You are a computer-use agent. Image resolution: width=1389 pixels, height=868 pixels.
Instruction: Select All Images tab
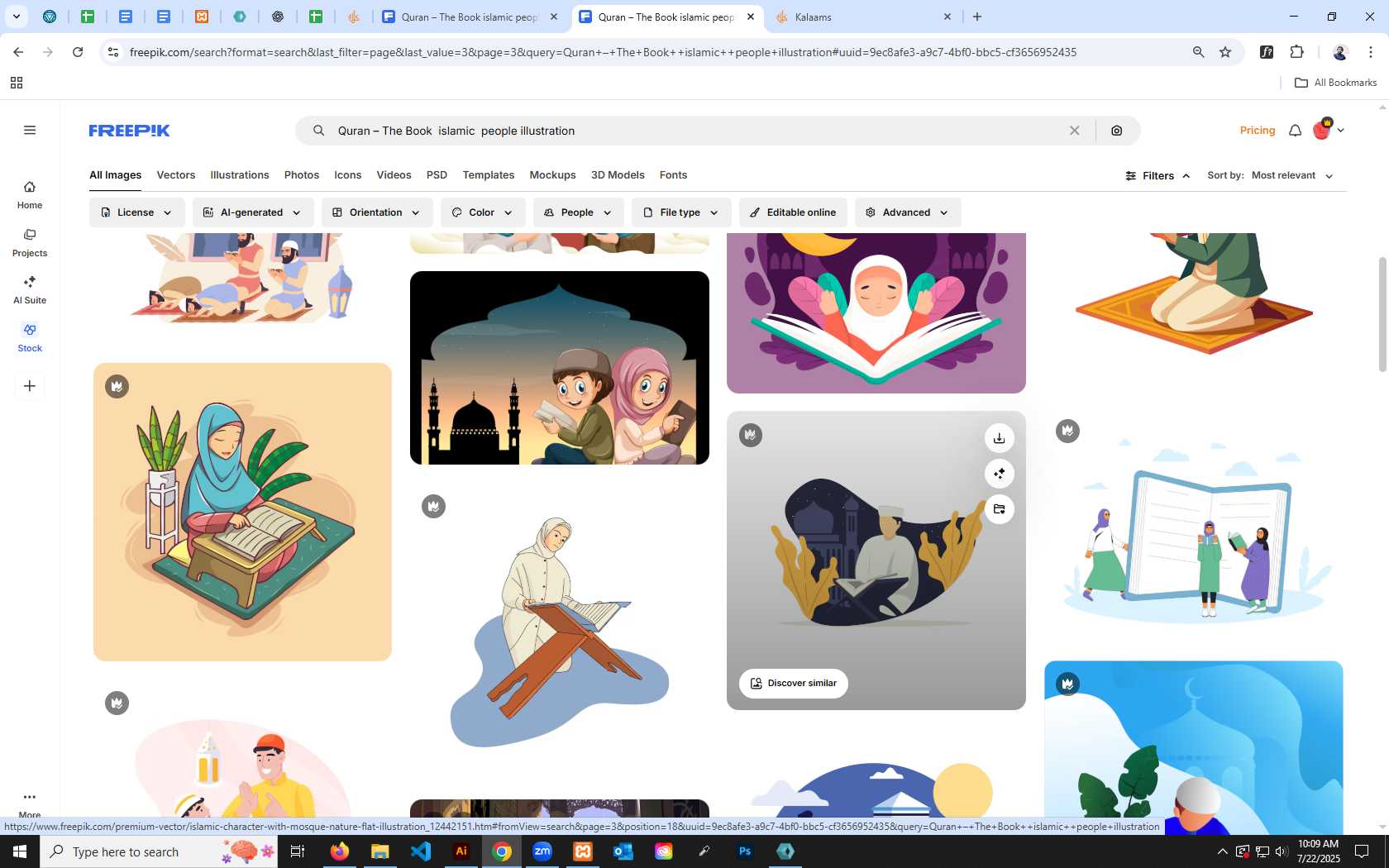(115, 175)
